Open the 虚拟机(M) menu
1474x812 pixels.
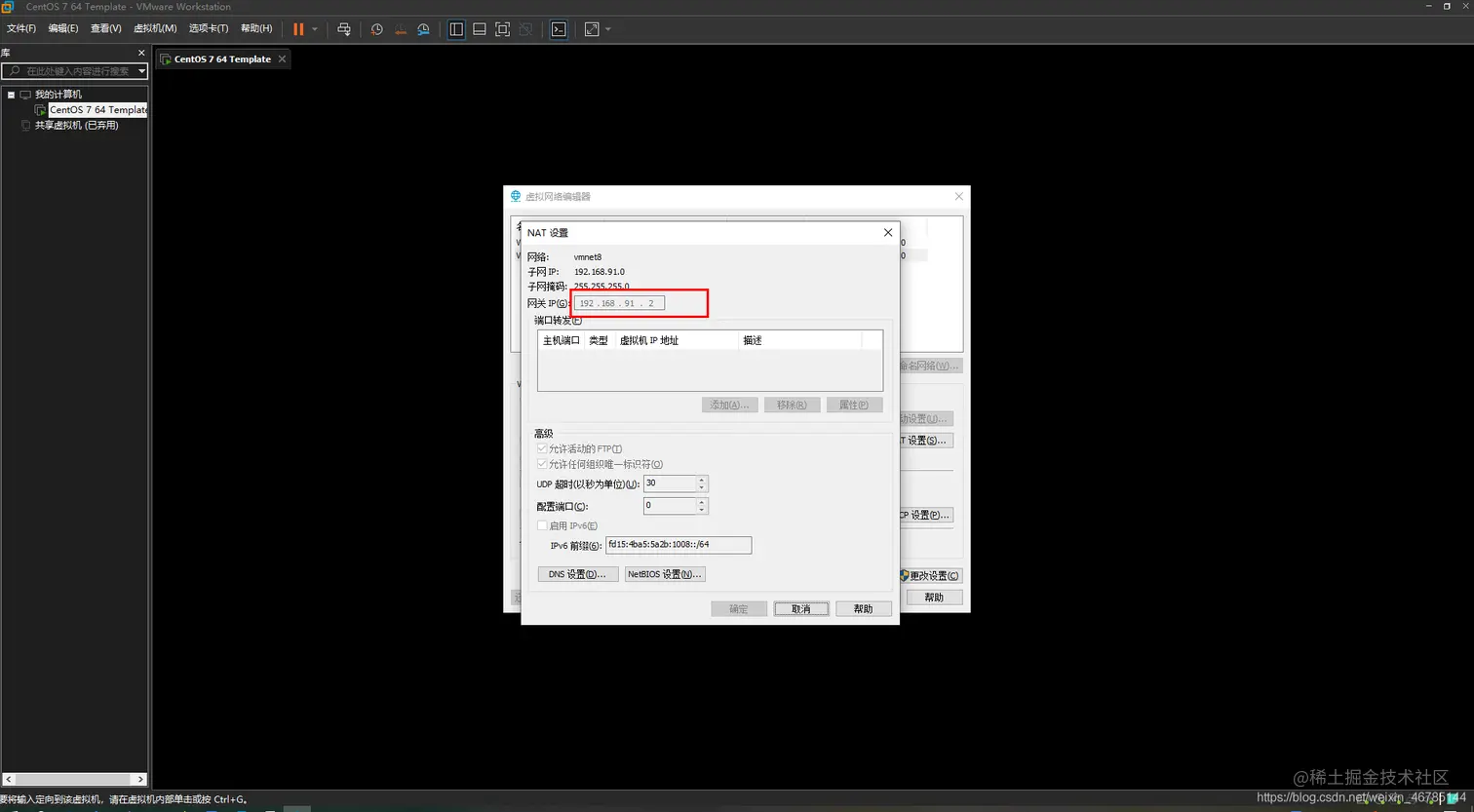click(155, 29)
